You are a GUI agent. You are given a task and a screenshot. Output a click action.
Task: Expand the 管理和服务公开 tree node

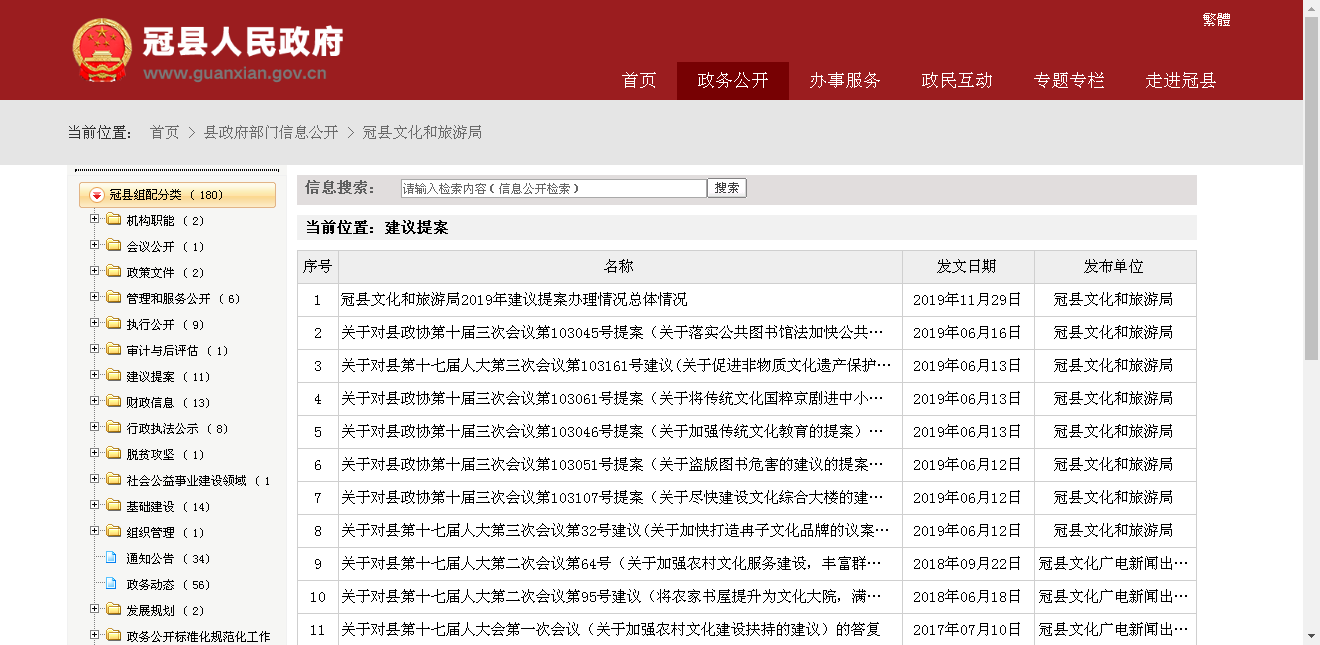click(x=94, y=297)
